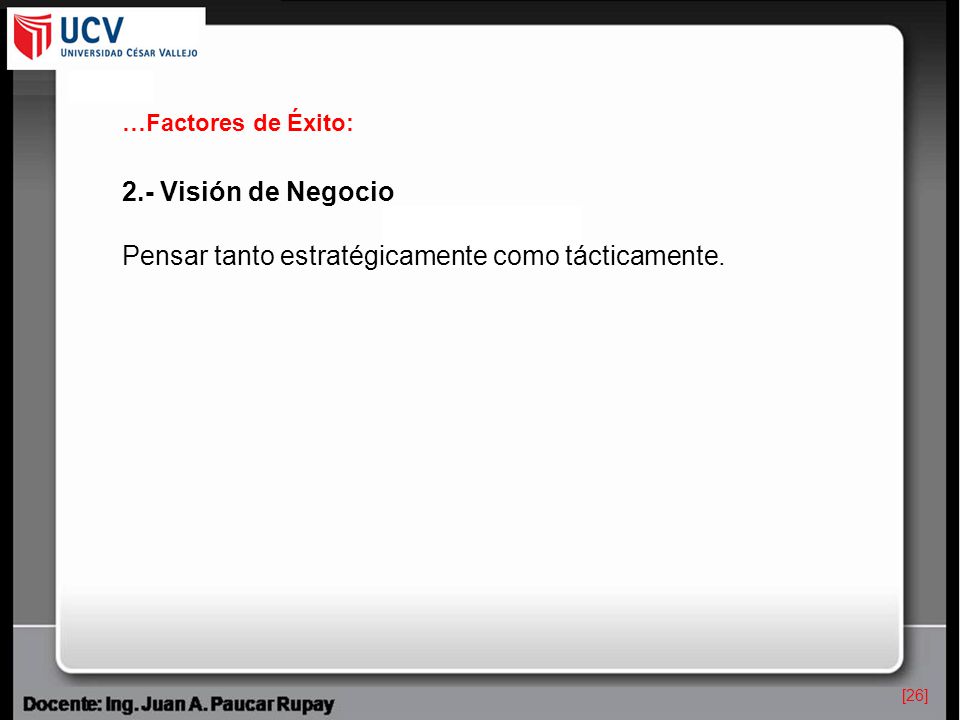Select the '…Factores de Éxito:' heading
Image resolution: width=960 pixels, height=720 pixels.
[238, 122]
